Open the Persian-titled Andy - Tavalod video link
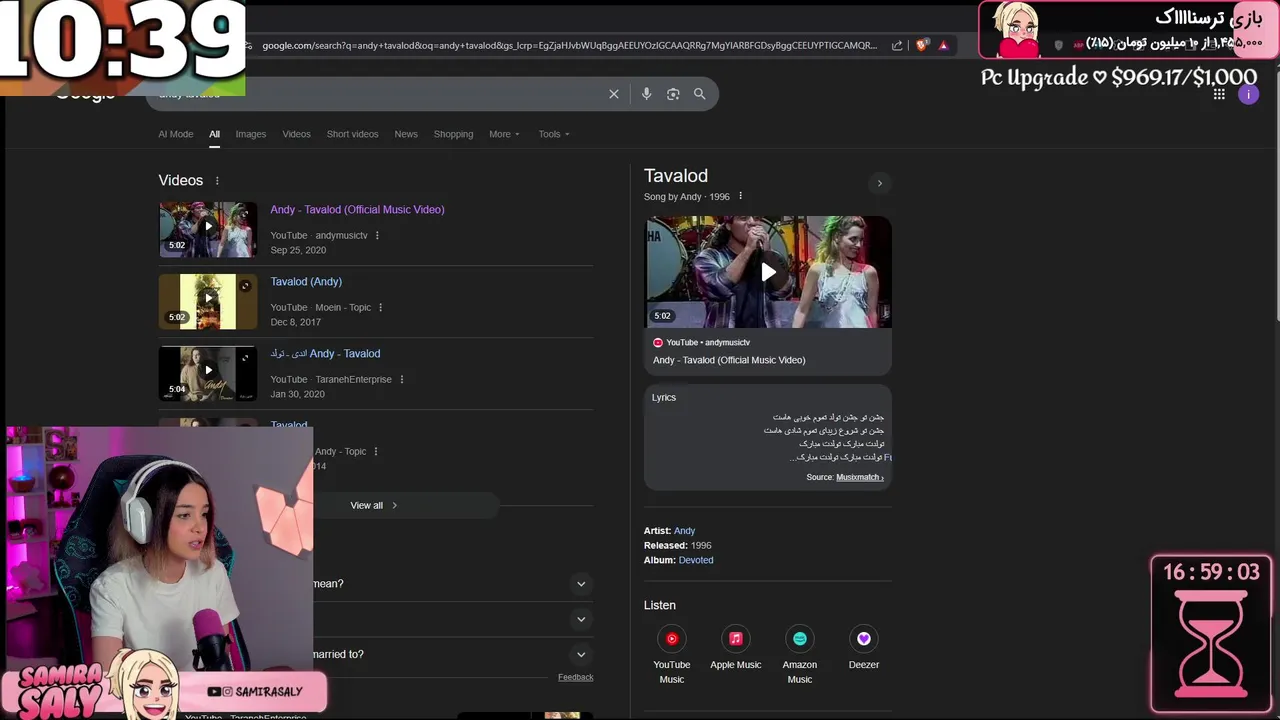Image resolution: width=1280 pixels, height=720 pixels. pyautogui.click(x=325, y=354)
